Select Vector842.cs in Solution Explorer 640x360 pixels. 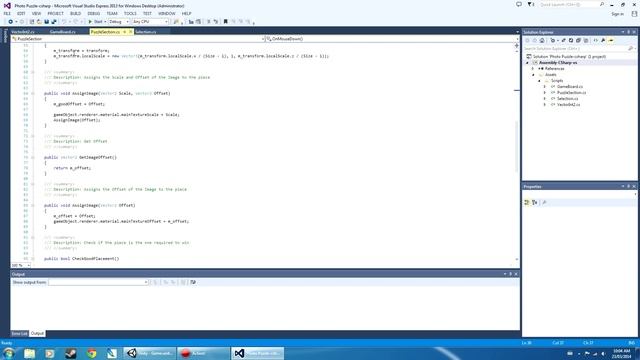(x=568, y=105)
